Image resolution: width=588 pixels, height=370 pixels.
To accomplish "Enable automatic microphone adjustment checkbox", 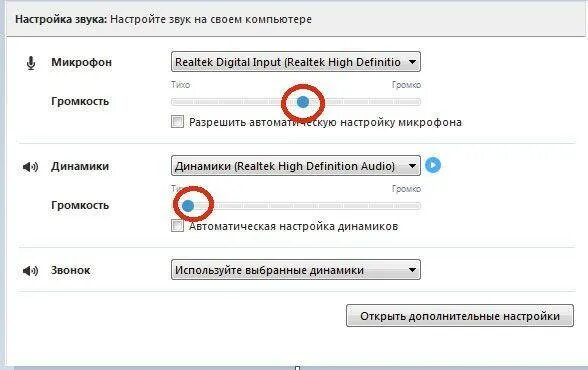I will 177,122.
